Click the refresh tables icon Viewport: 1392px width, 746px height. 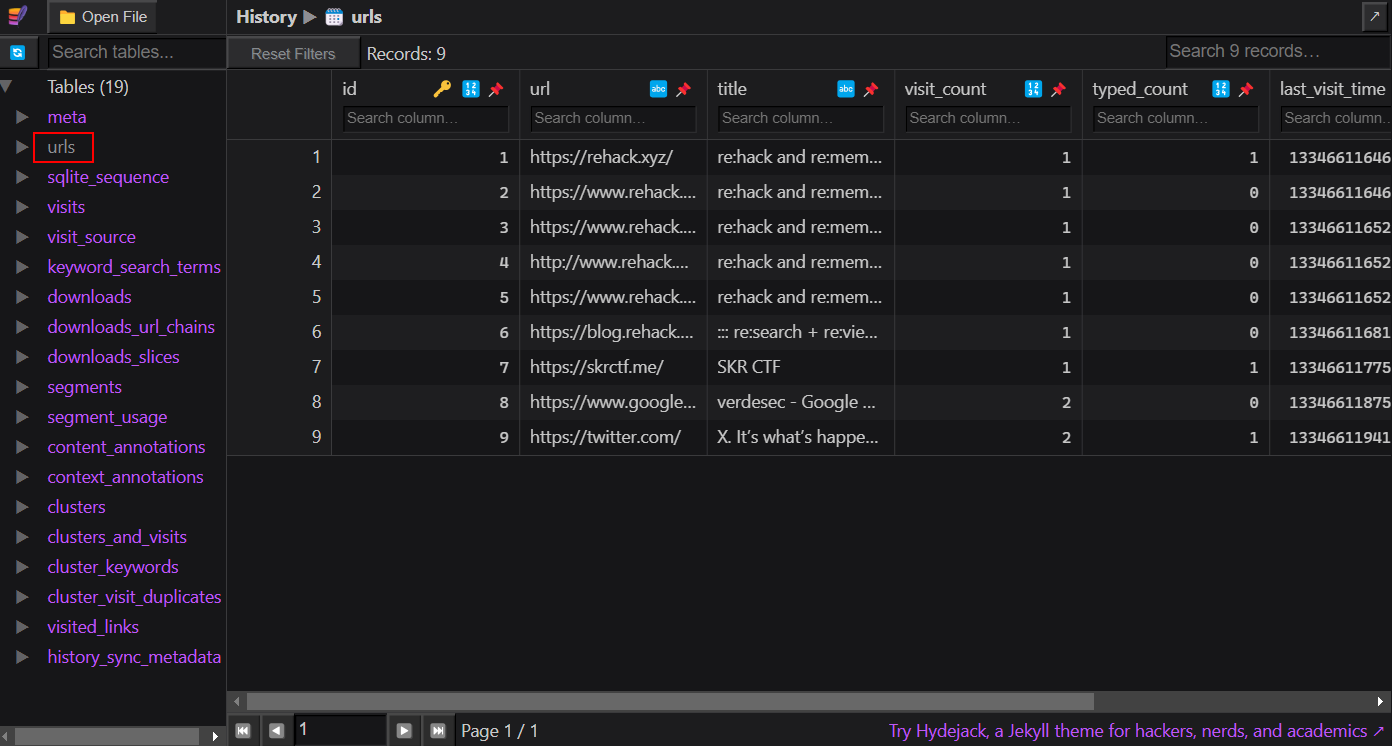coord(17,53)
